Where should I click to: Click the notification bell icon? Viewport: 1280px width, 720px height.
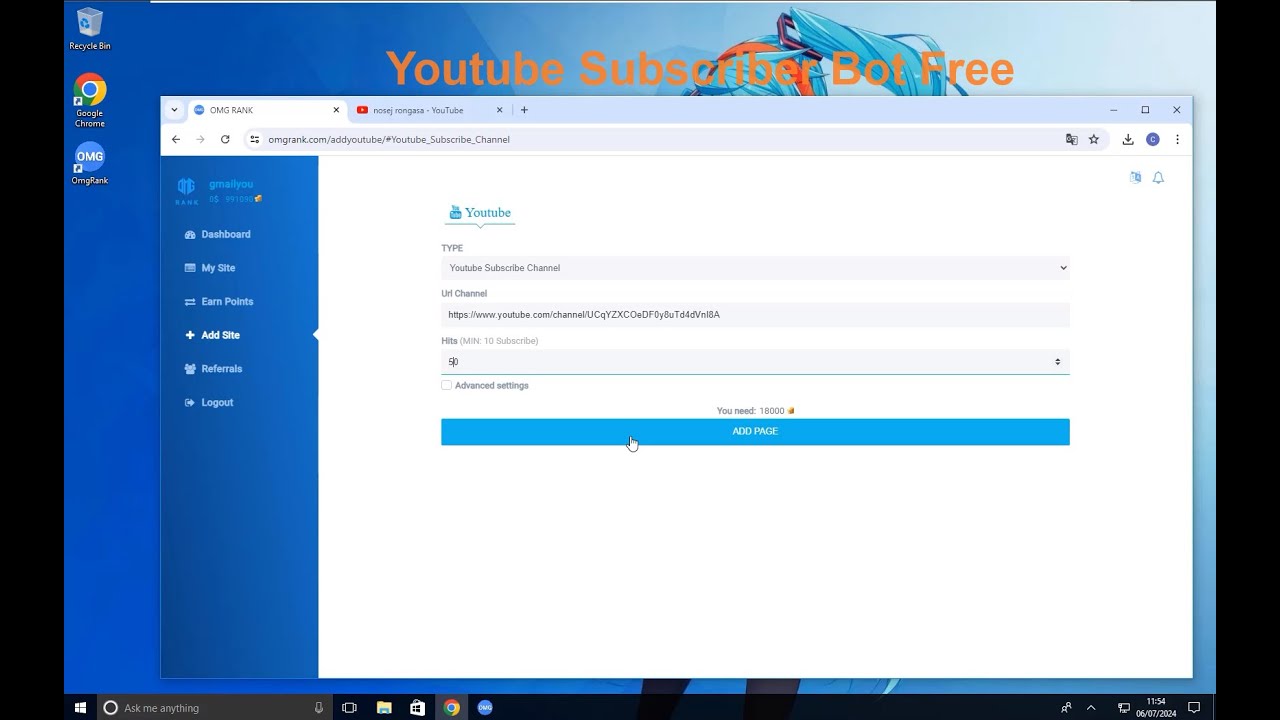pyautogui.click(x=1158, y=178)
